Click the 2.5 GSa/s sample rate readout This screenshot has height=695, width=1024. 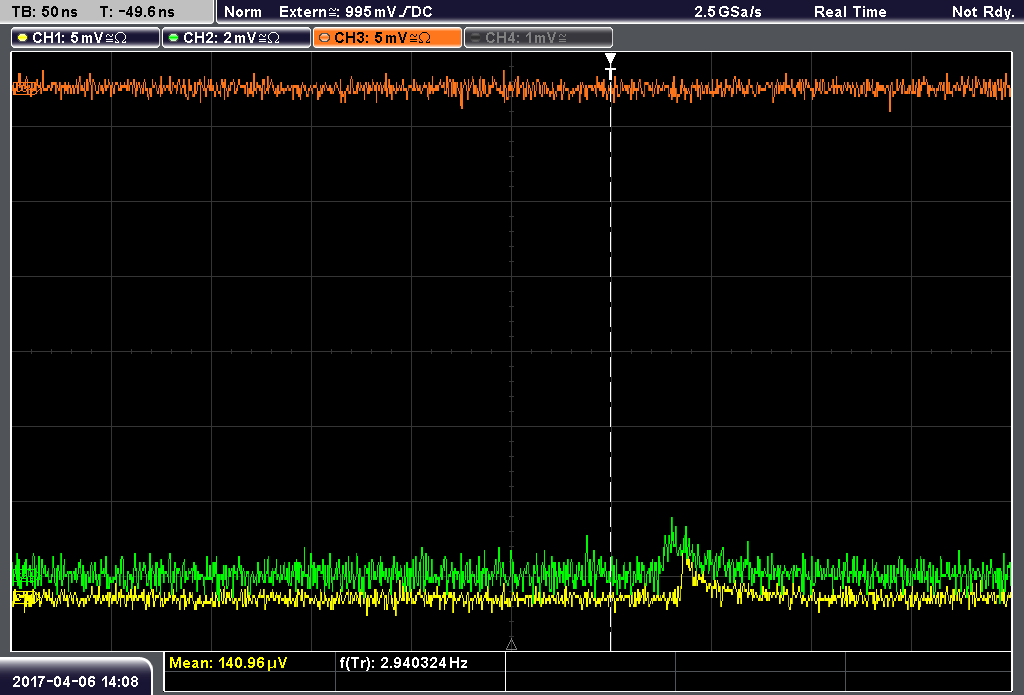tap(728, 12)
